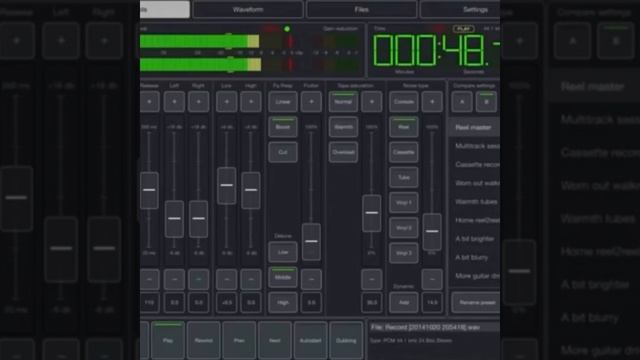Screen dimensions: 640x360
Task: Open the Files tab
Action: (x=362, y=9)
